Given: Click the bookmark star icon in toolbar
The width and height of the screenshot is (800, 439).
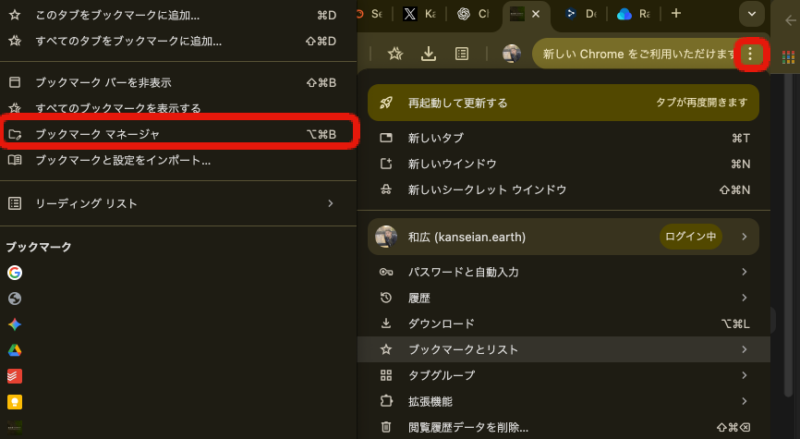Looking at the screenshot, I should coord(394,54).
